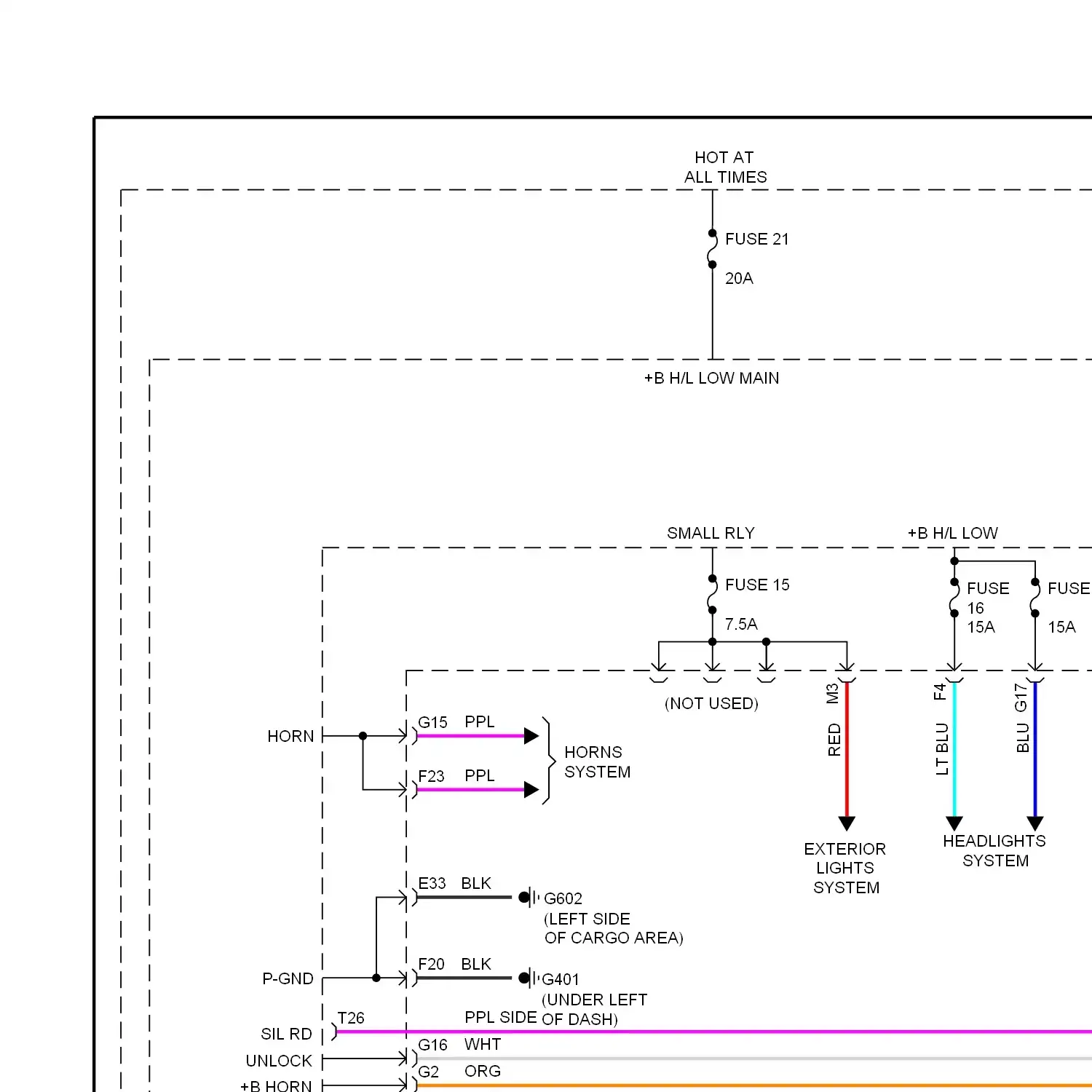This screenshot has height=1092, width=1092.
Task: Click the 'LT BLU' wire label
Action: coord(942,748)
